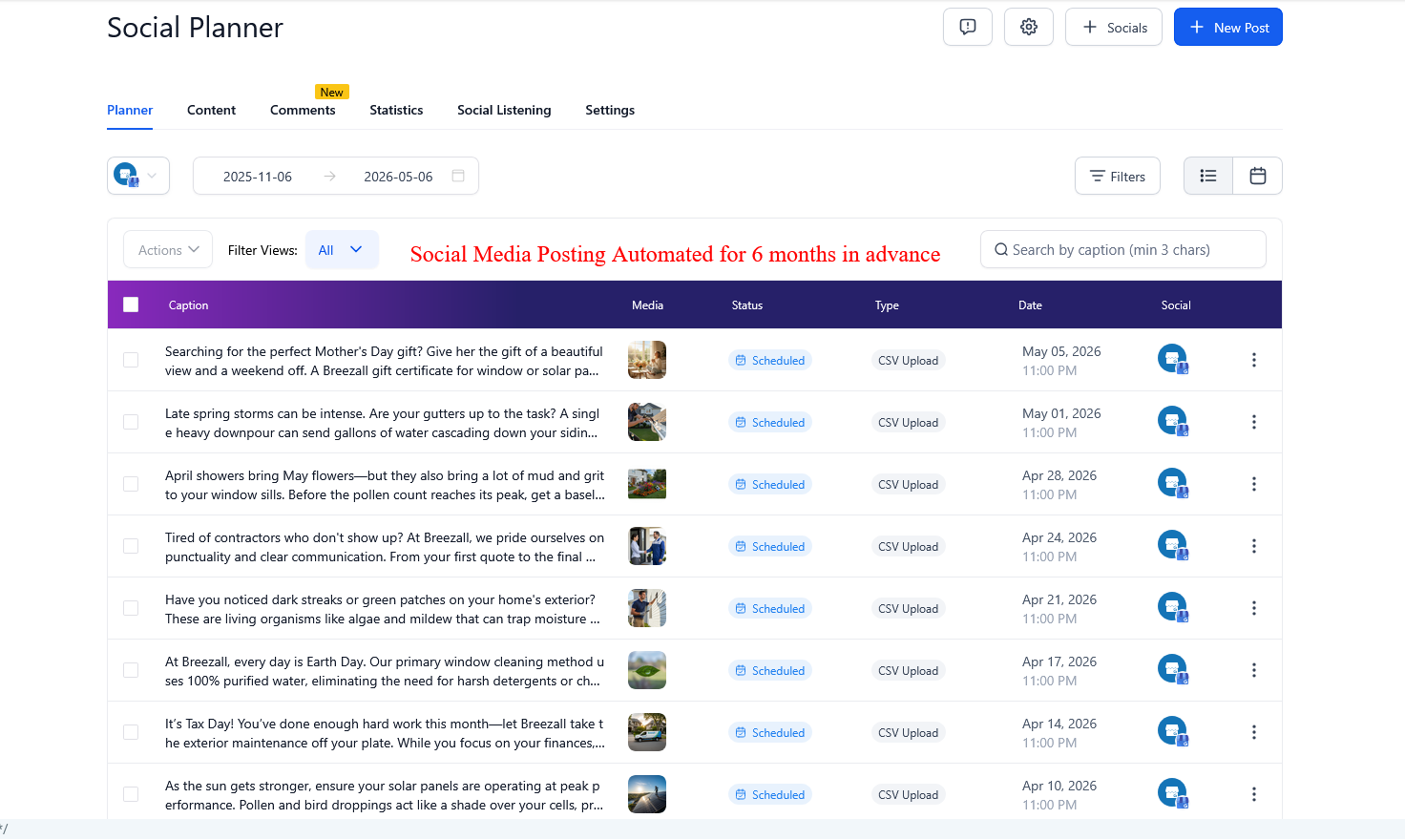Open the April showers post media thumbnail
This screenshot has height=840, width=1405.
pyautogui.click(x=647, y=484)
